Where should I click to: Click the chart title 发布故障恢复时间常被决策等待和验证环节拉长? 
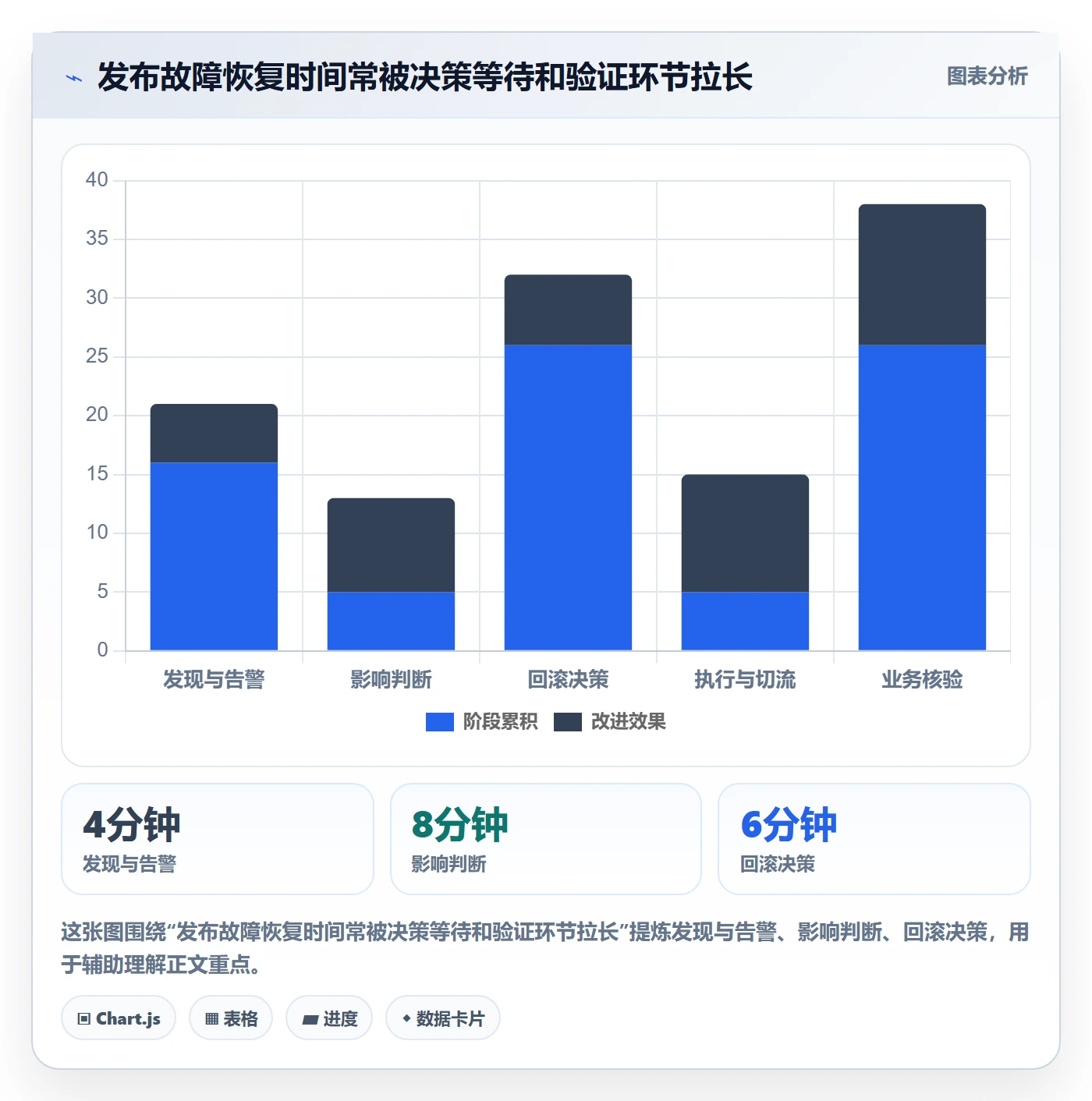click(x=425, y=77)
